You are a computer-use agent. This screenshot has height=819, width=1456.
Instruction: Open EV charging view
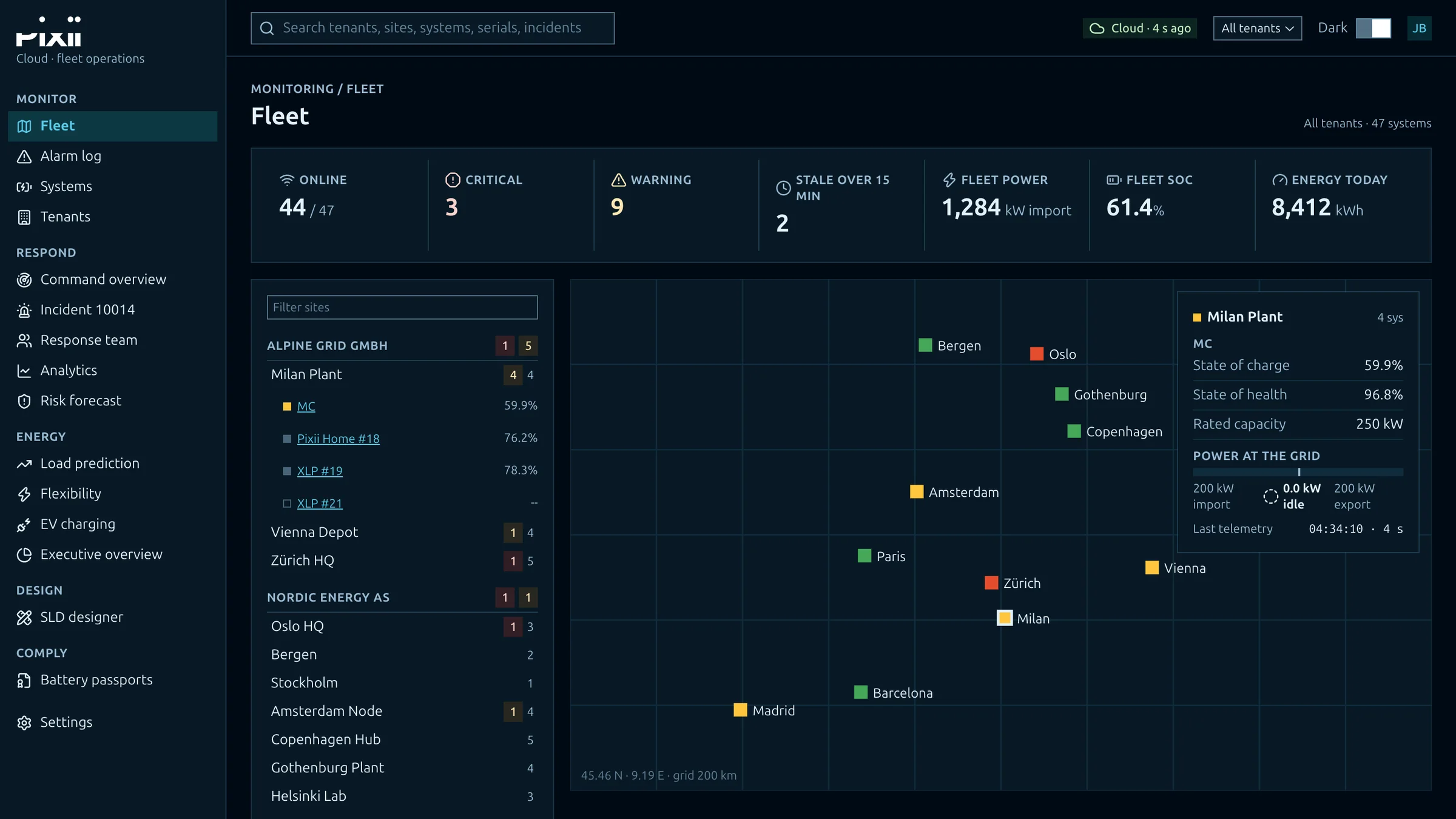112,524
